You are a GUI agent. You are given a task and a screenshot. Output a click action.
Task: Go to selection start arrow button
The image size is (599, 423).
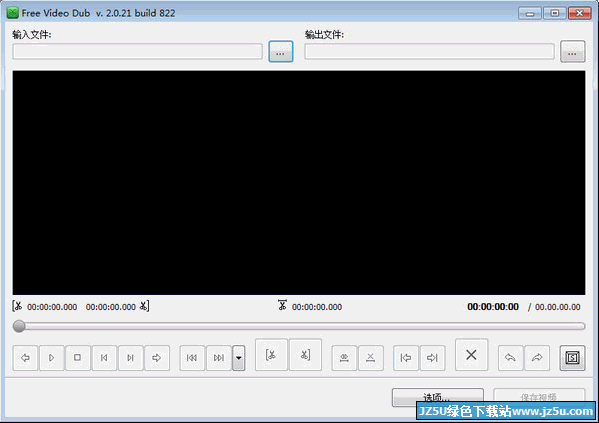click(x=406, y=358)
